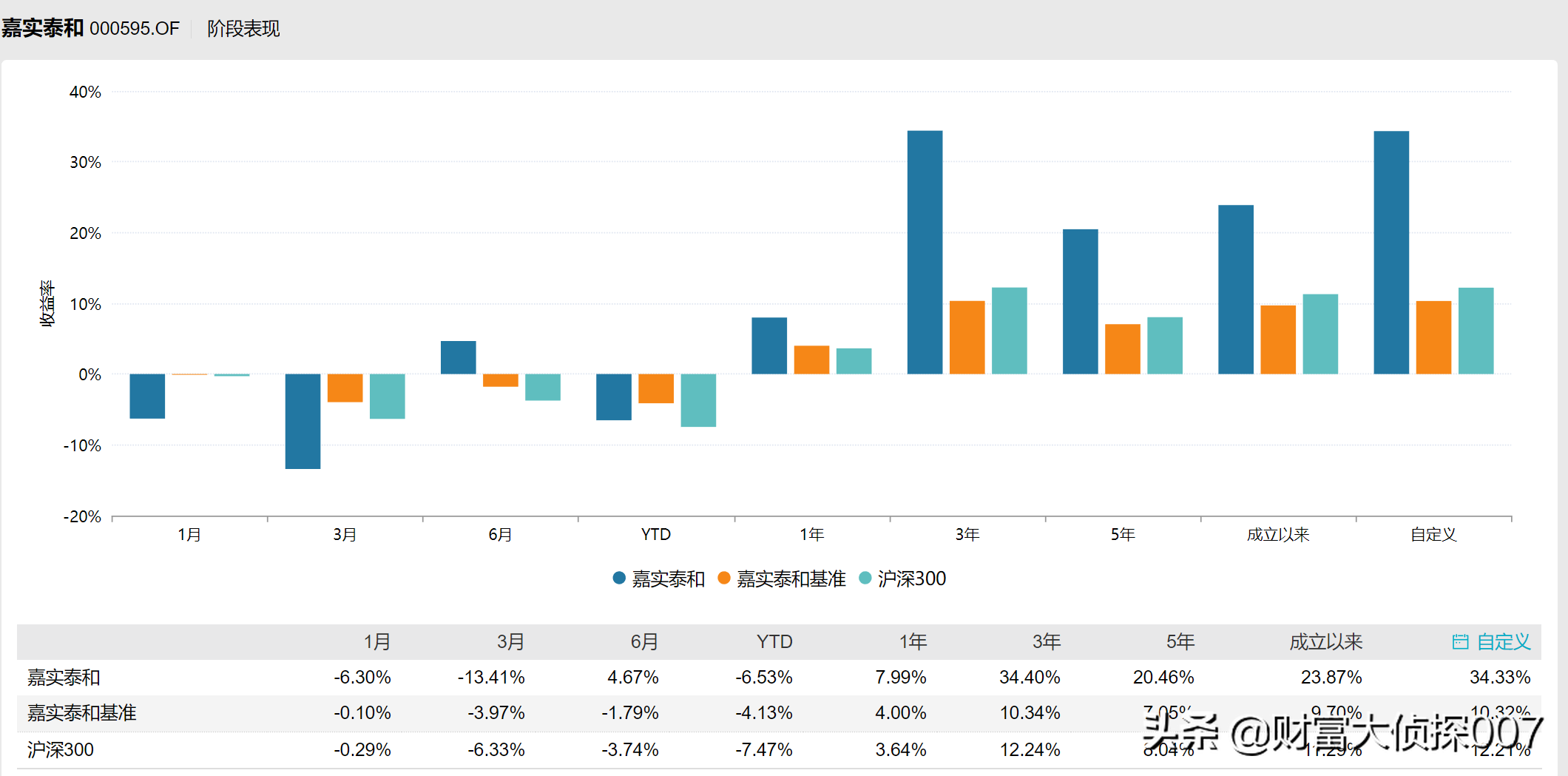
Task: Select the orange benchmark bar for 自定义
Action: (1433, 337)
